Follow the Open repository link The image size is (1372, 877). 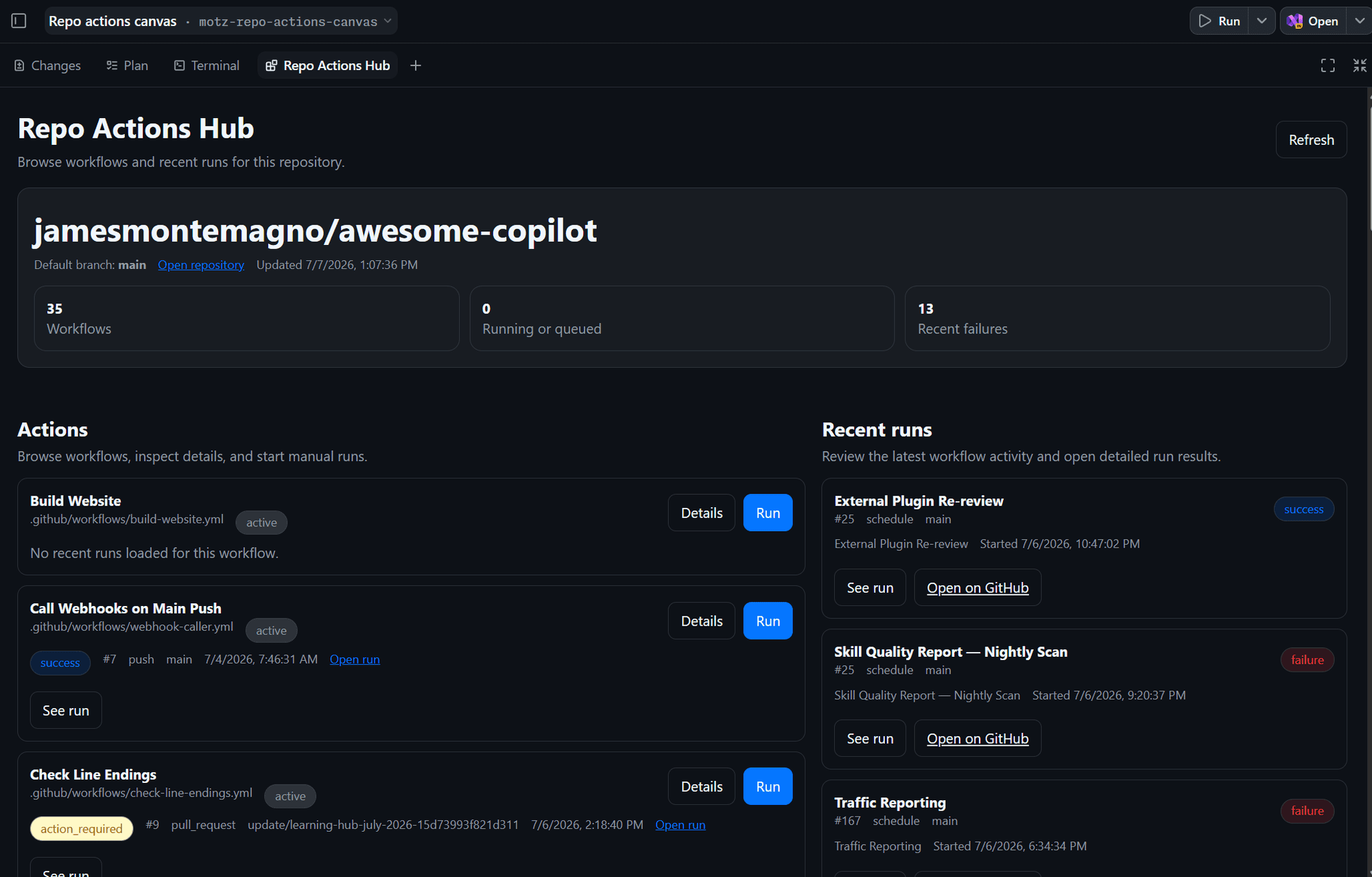pos(201,265)
